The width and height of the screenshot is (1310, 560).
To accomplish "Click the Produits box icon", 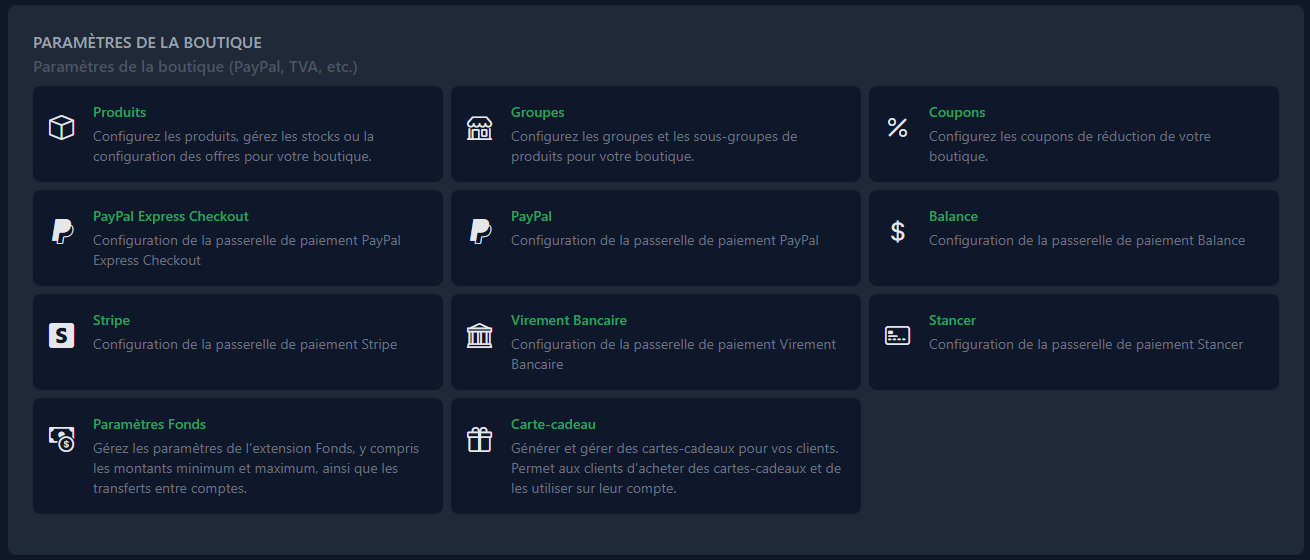I will pos(62,128).
